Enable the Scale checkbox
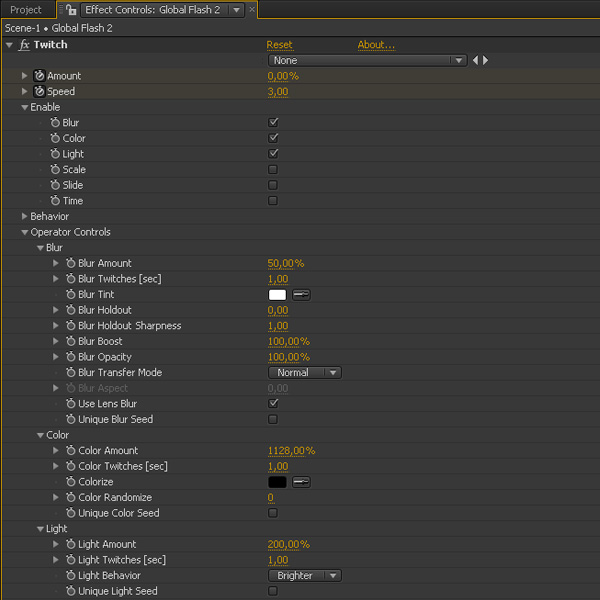 point(273,170)
